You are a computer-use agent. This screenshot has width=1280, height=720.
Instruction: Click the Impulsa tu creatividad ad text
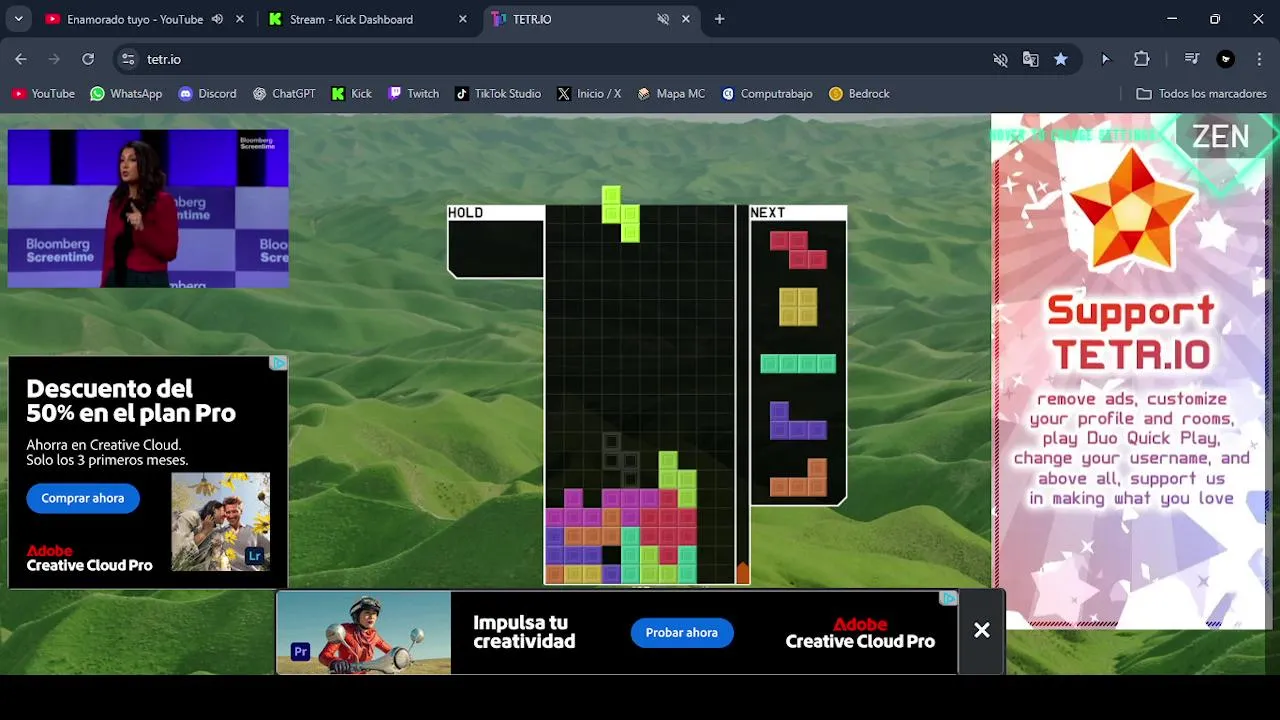524,632
